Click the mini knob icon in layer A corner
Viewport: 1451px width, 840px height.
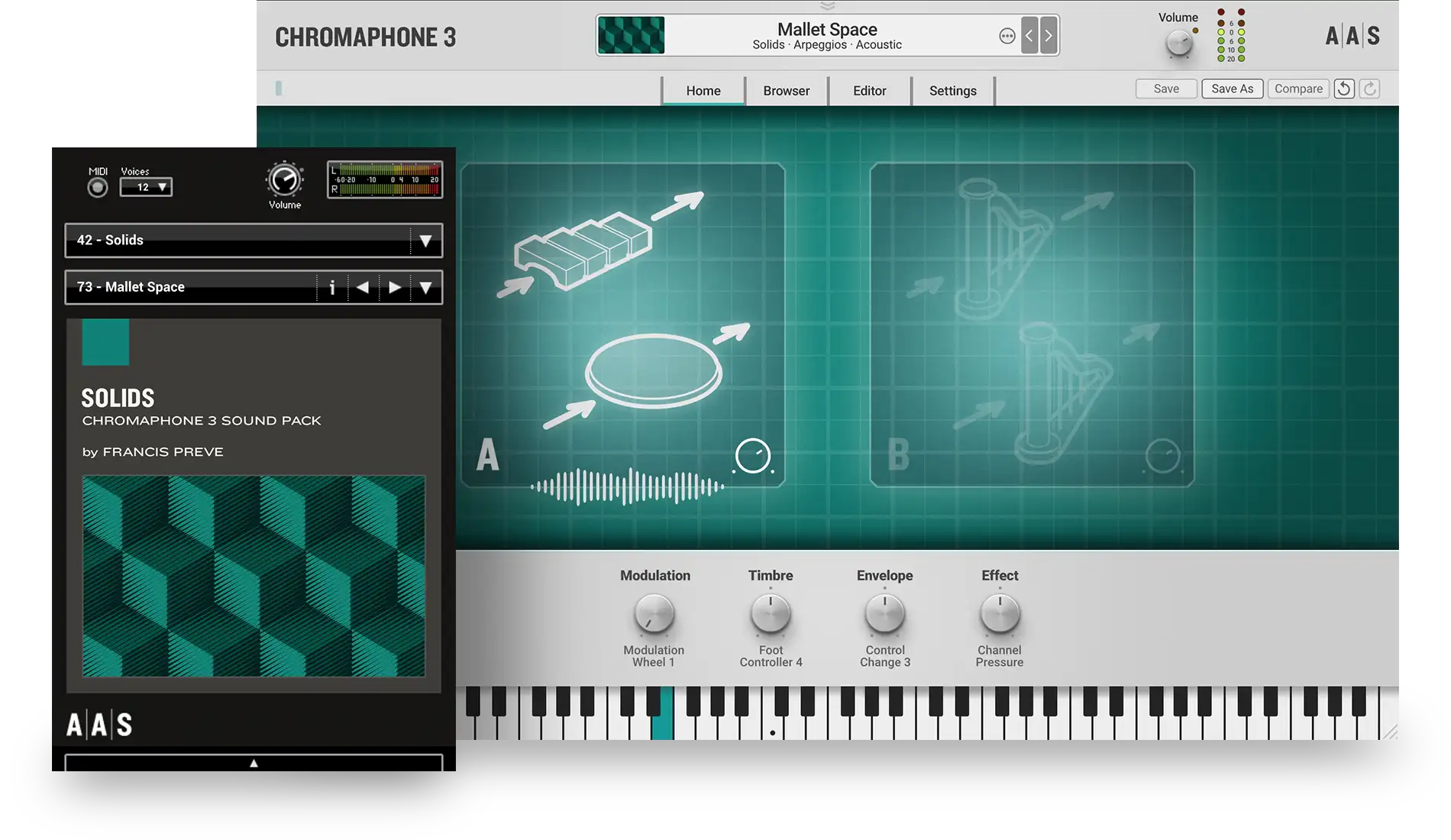tap(752, 454)
